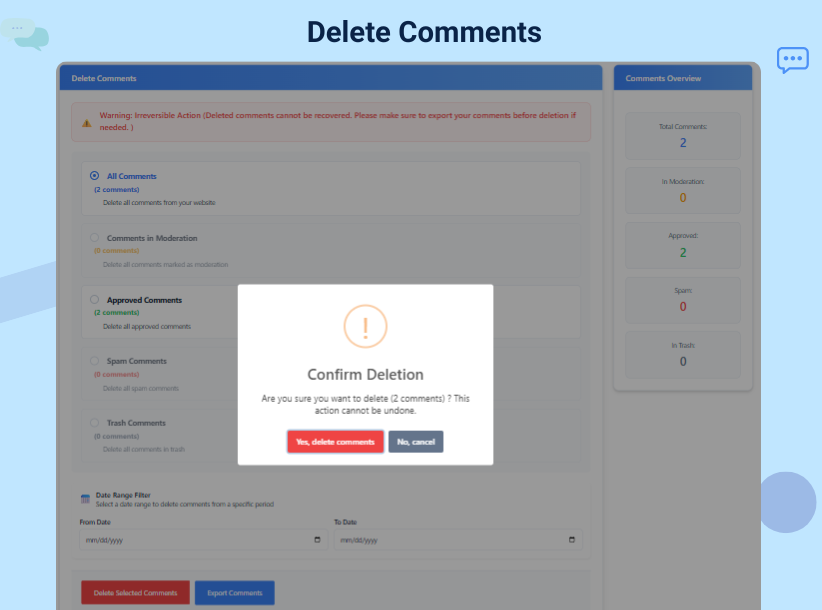Image resolution: width=822 pixels, height=610 pixels.
Task: Pick the Trash Comments radio option
Action: (94, 422)
